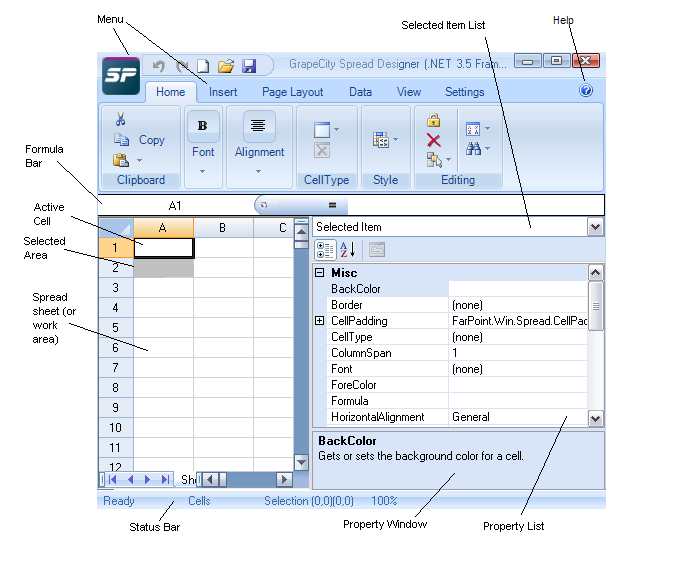The width and height of the screenshot is (678, 572).
Task: Click the formula bar input field
Action: (476, 205)
